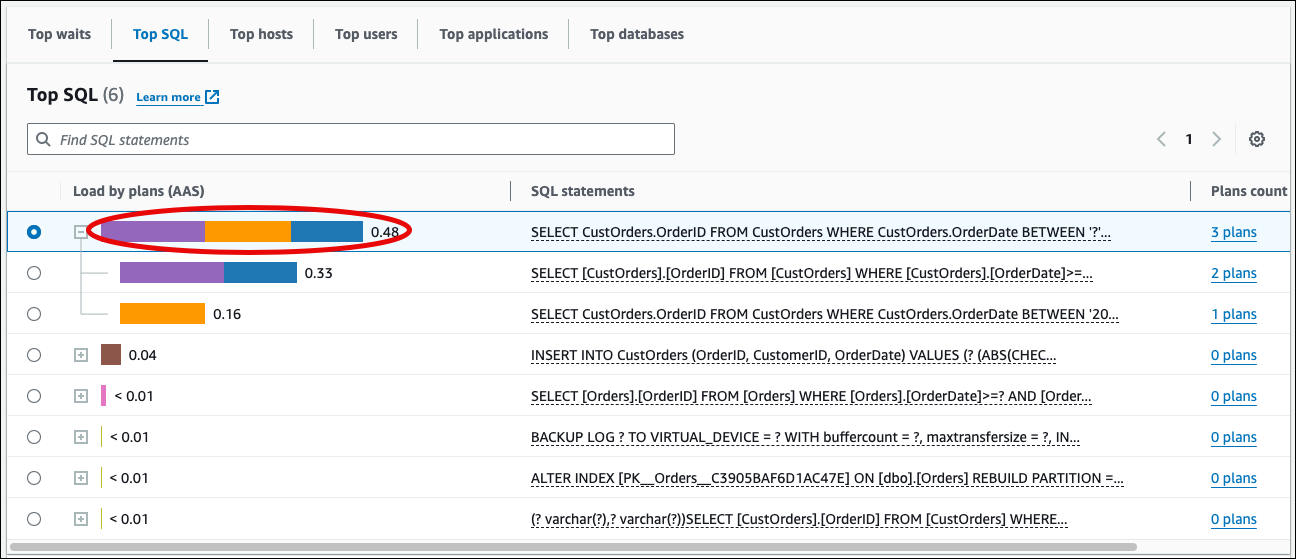
Task: Open the 3 plans link
Action: 1233,232
